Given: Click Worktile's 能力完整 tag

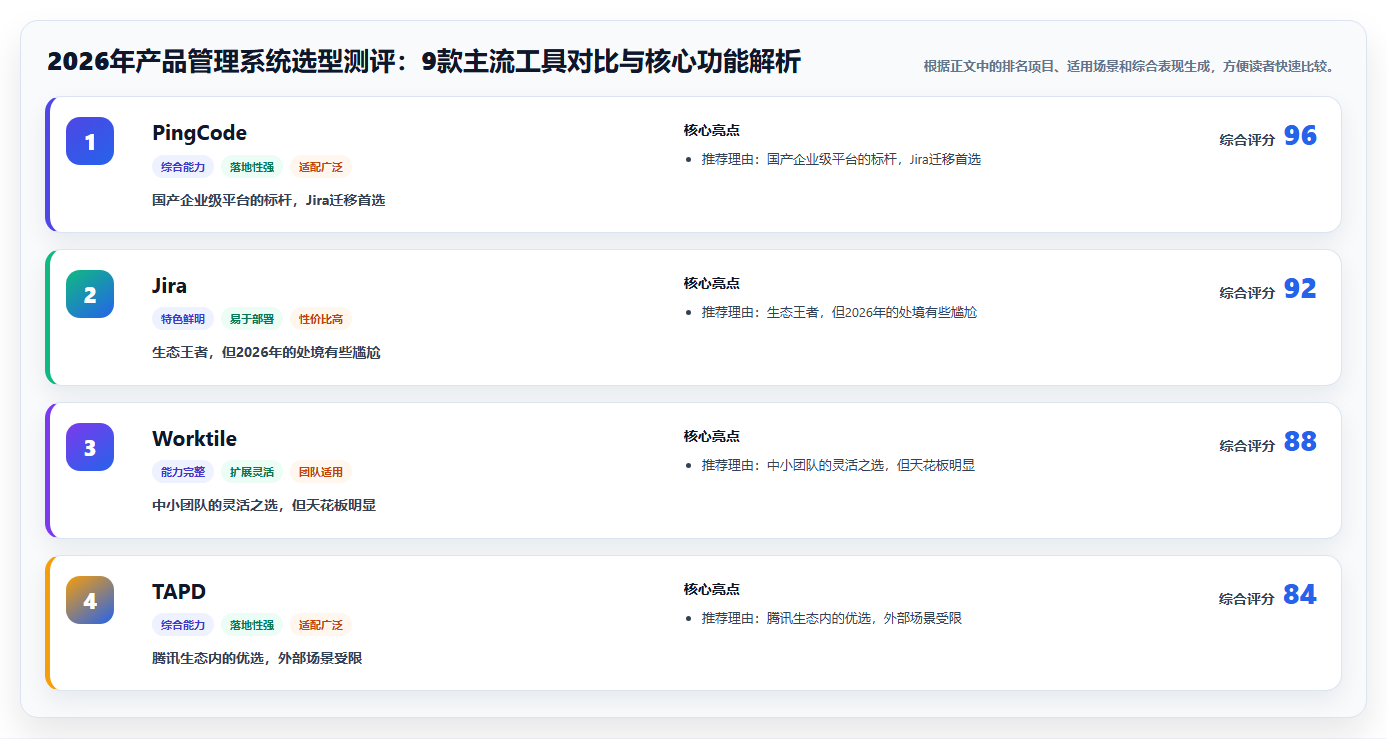Looking at the screenshot, I should coord(183,472).
